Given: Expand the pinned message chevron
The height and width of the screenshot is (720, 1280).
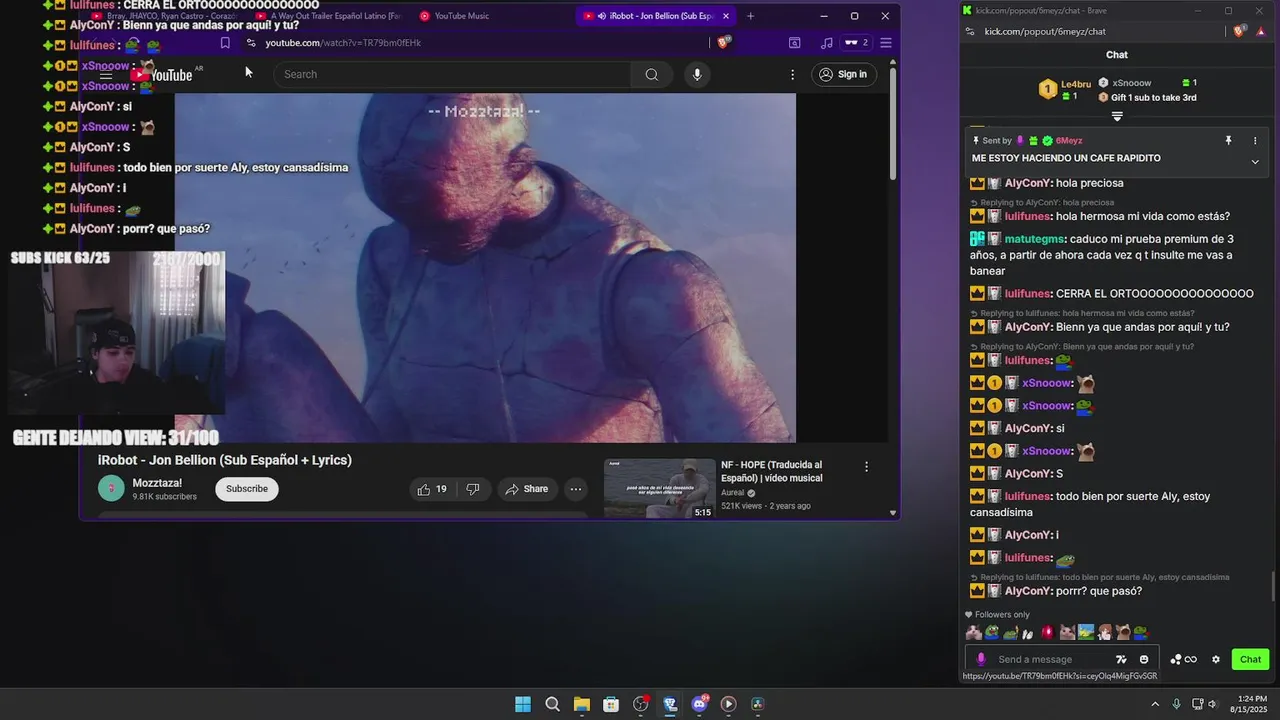Looking at the screenshot, I should click(1255, 162).
